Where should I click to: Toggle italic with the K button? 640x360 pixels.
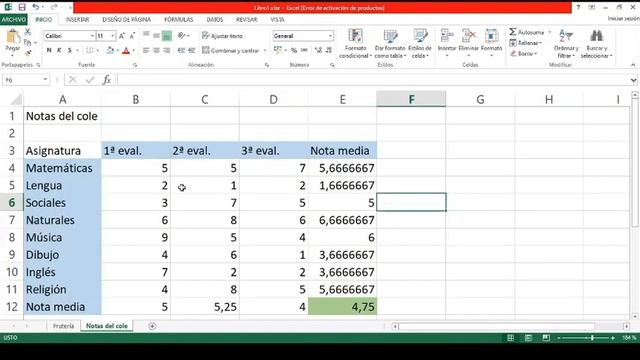pos(59,50)
